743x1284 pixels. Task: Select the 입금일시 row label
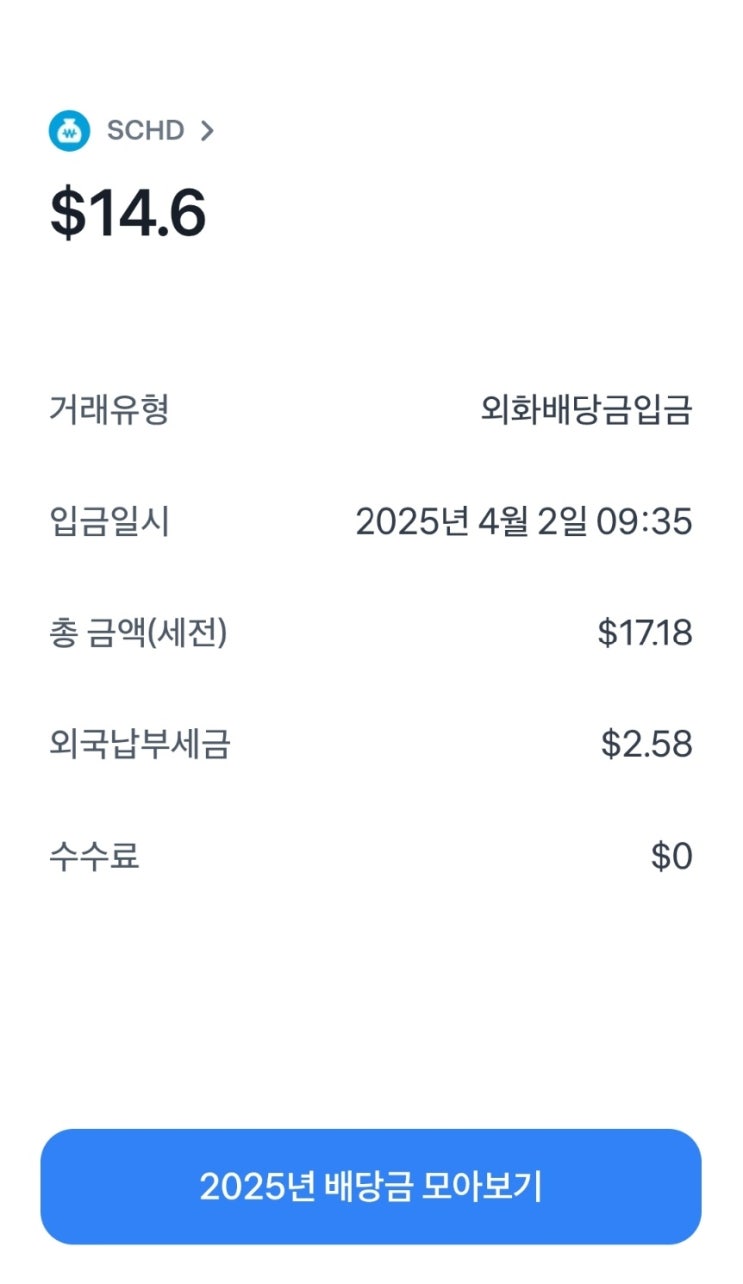tap(108, 522)
